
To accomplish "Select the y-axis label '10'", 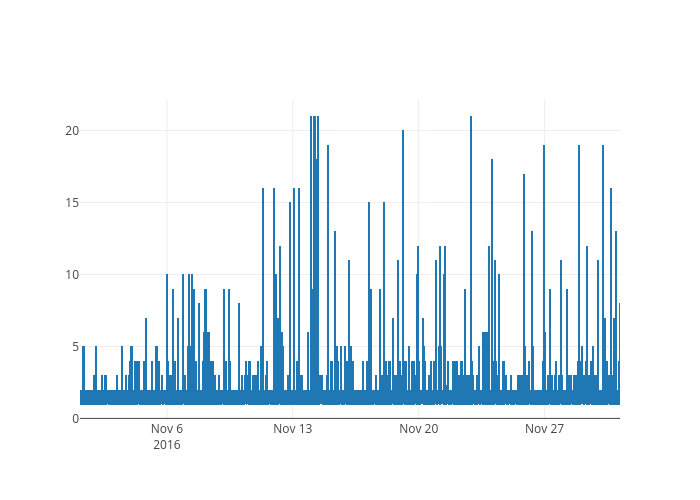I will point(72,275).
